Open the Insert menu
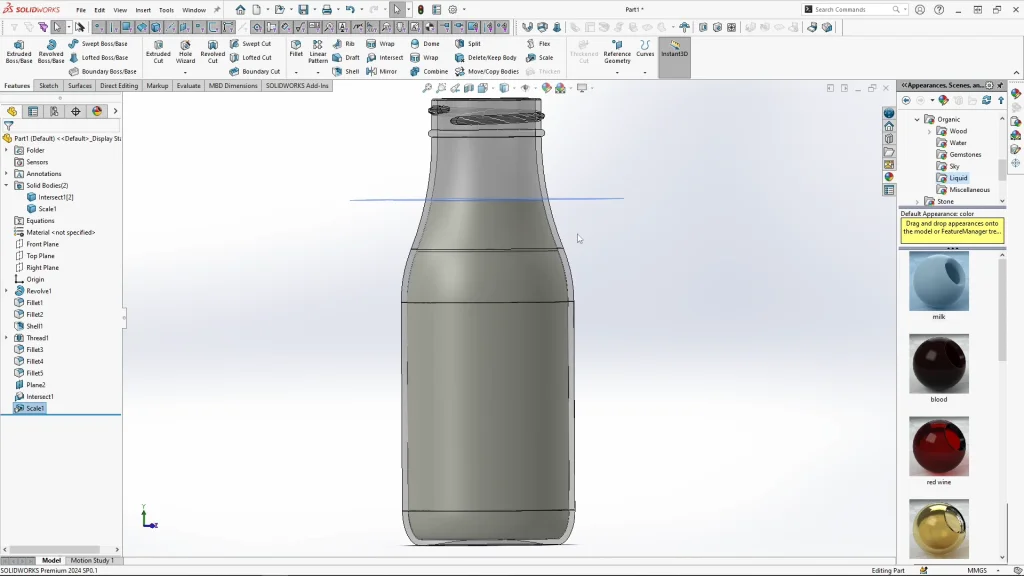The image size is (1024, 576). tap(143, 10)
